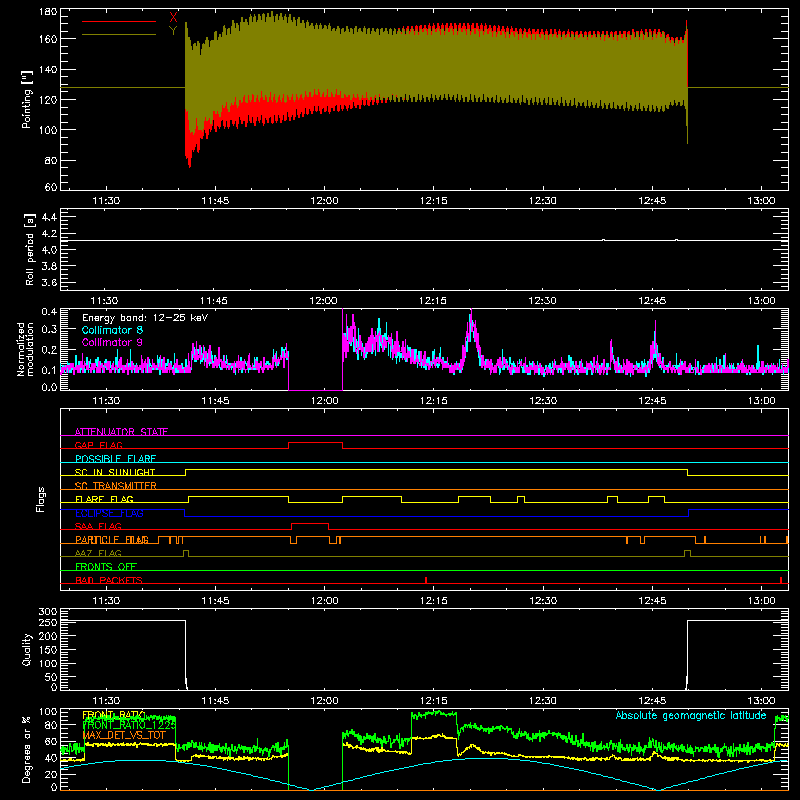Click the 12:00 tick label under Pointing plot
Image resolution: width=800 pixels, height=800 pixels.
(x=324, y=201)
